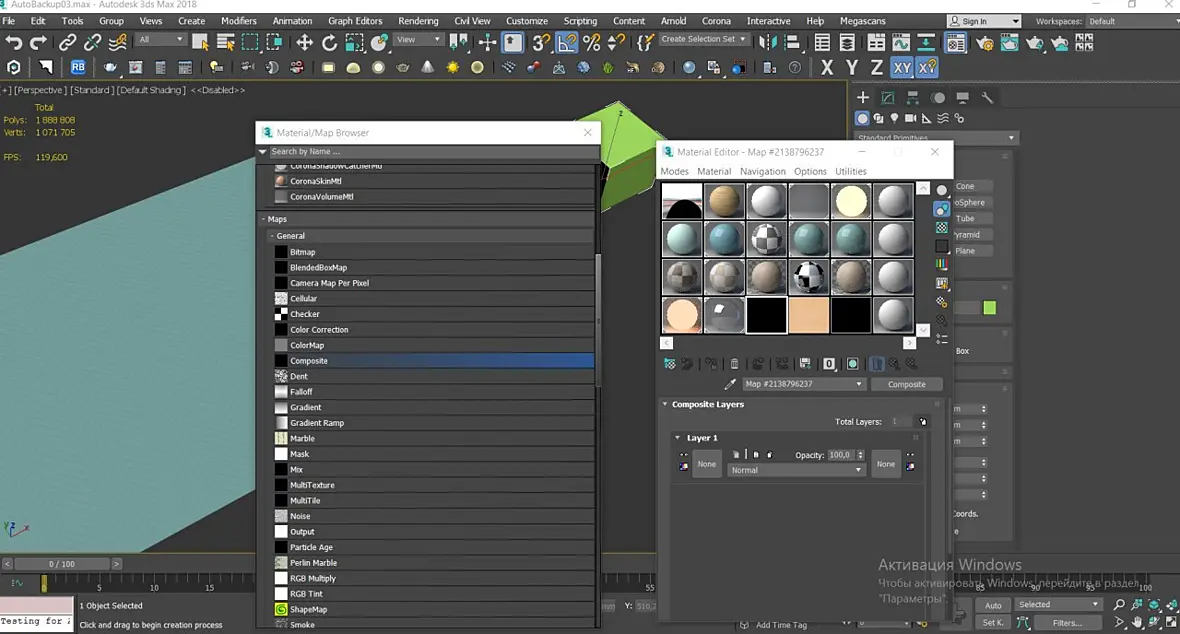This screenshot has height=634, width=1180.
Task: Collapse the General maps subgroup
Action: (x=272, y=236)
